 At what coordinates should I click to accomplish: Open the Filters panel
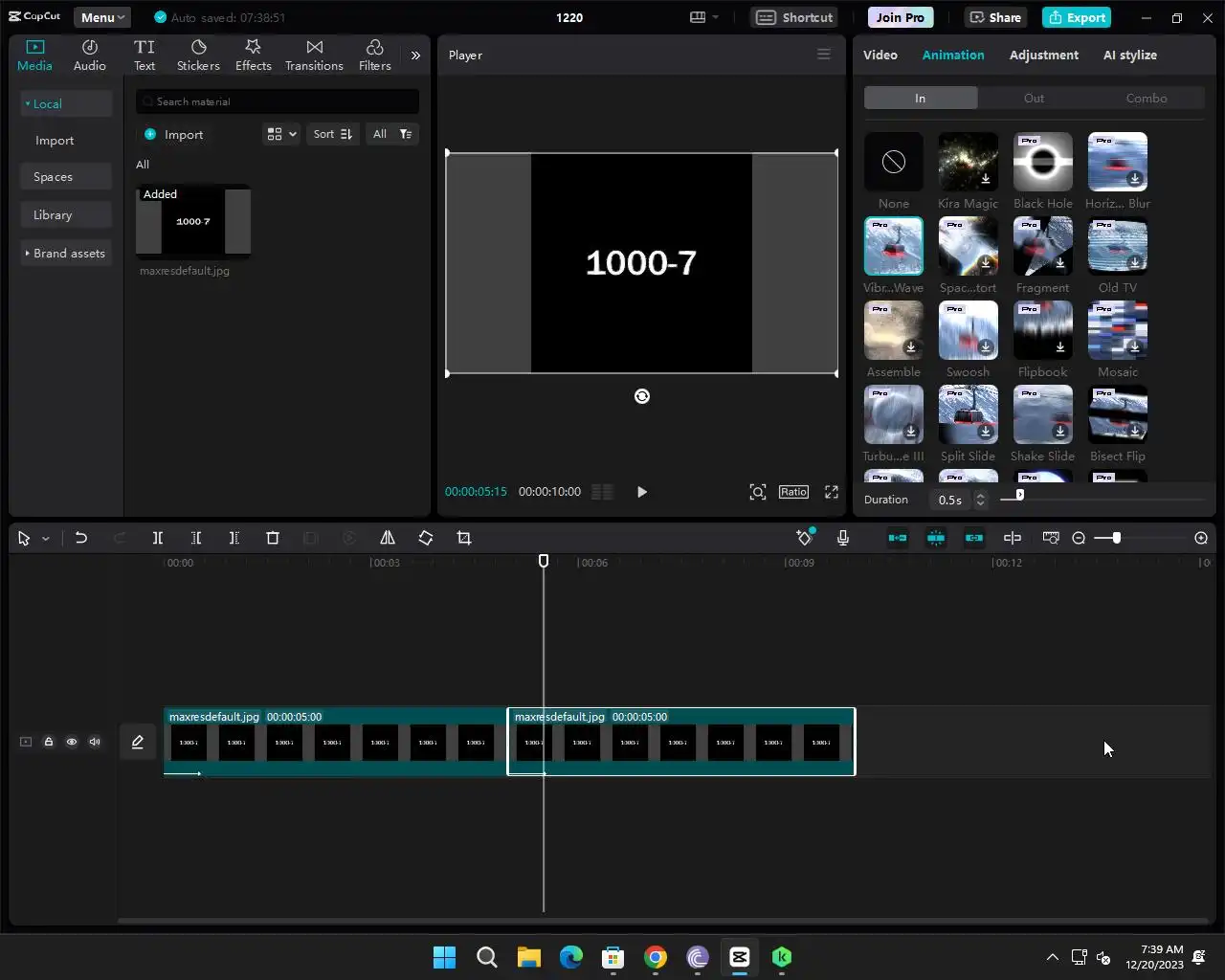click(x=375, y=56)
